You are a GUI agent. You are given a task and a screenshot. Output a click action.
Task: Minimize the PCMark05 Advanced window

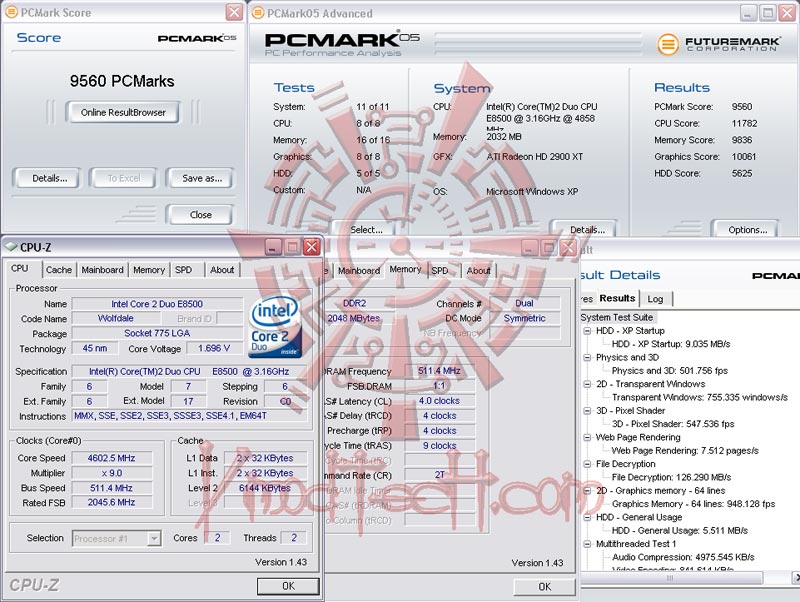pyautogui.click(x=748, y=13)
